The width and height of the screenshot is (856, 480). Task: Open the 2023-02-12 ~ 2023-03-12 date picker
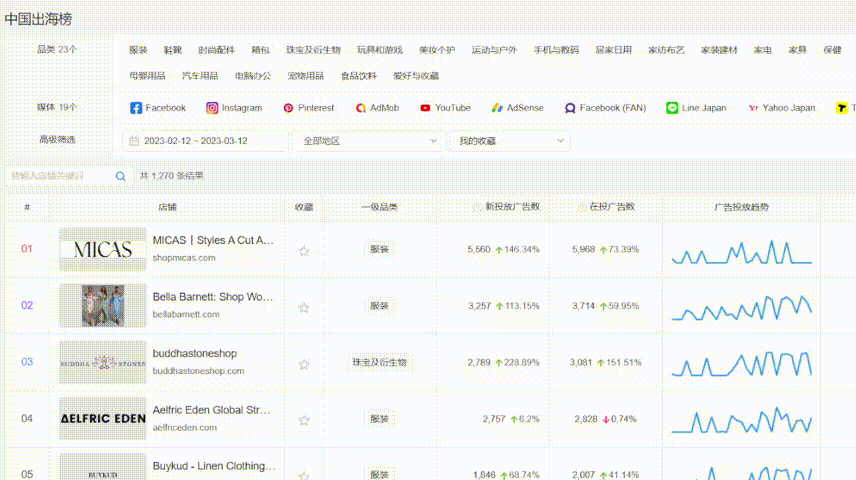pyautogui.click(x=205, y=141)
